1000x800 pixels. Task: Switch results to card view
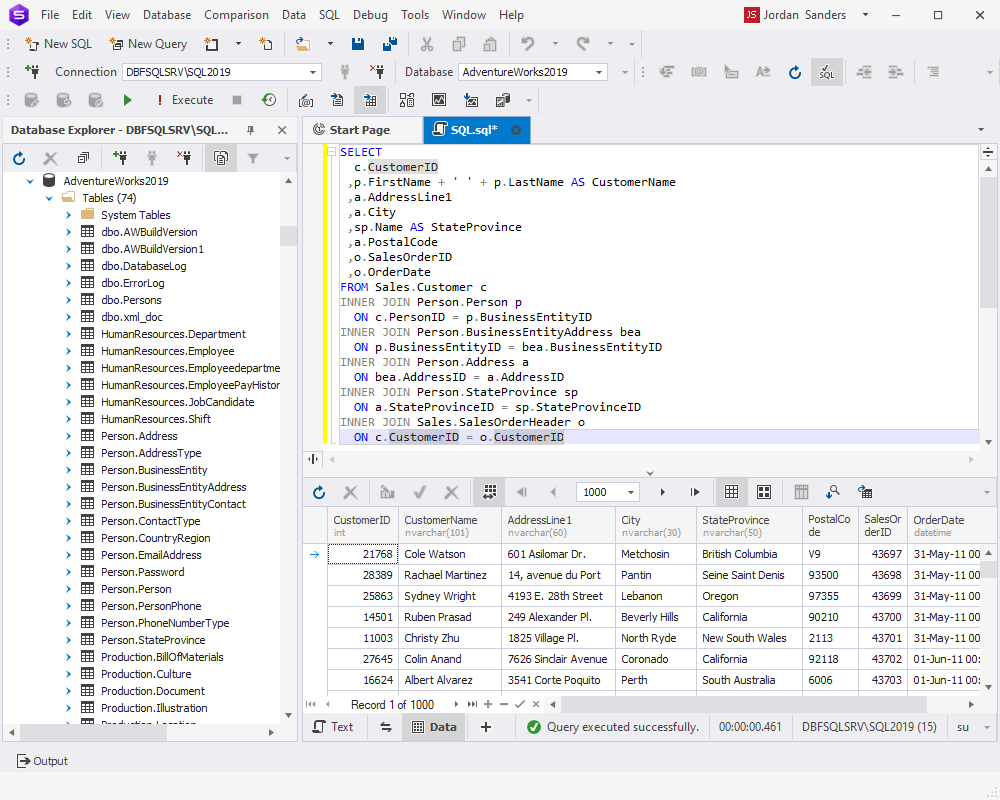click(x=764, y=492)
